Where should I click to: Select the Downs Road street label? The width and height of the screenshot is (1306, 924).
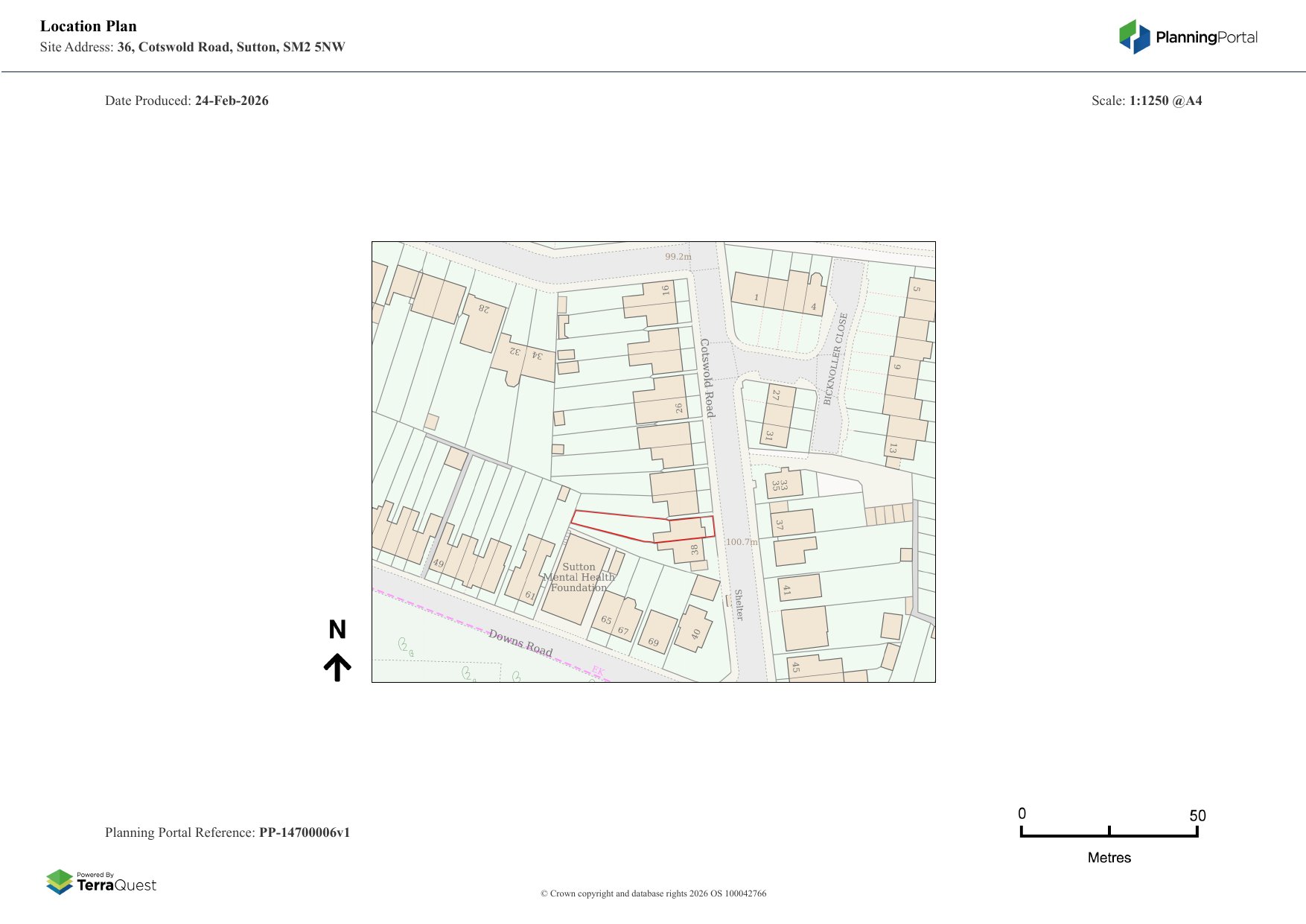[520, 643]
